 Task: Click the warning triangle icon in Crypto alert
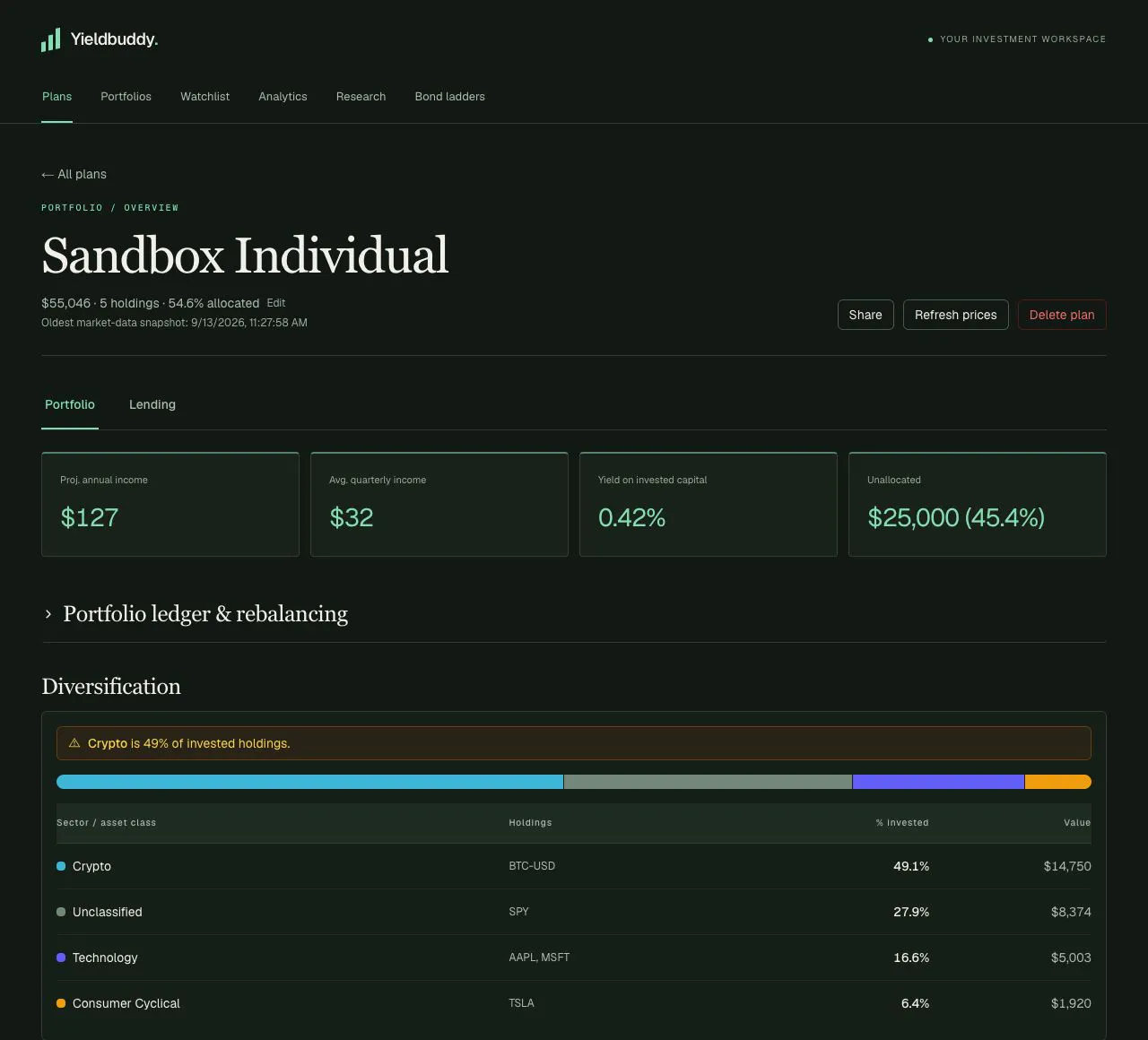tap(74, 743)
